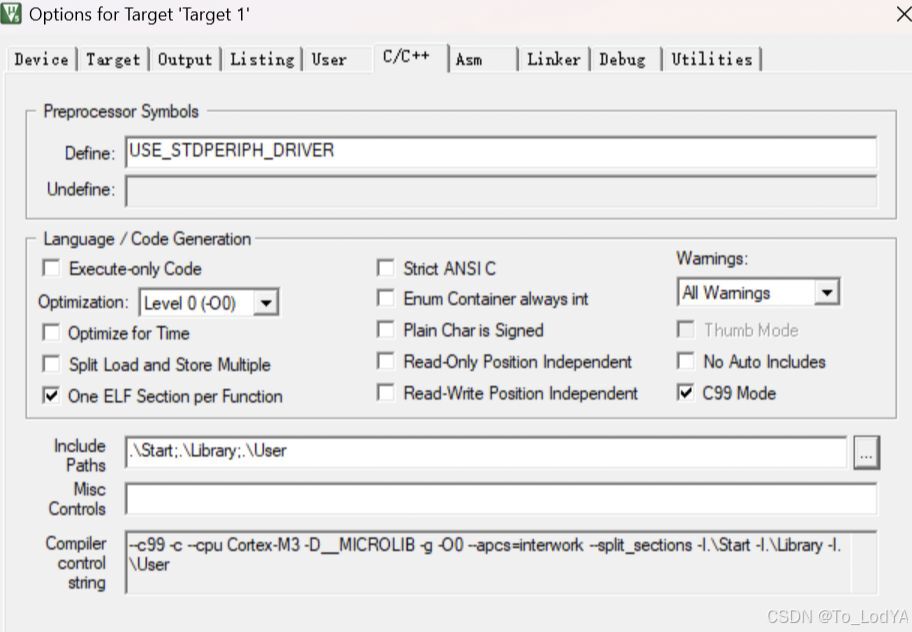Go to the Listing tab
Image resolution: width=912 pixels, height=632 pixels.
[262, 59]
